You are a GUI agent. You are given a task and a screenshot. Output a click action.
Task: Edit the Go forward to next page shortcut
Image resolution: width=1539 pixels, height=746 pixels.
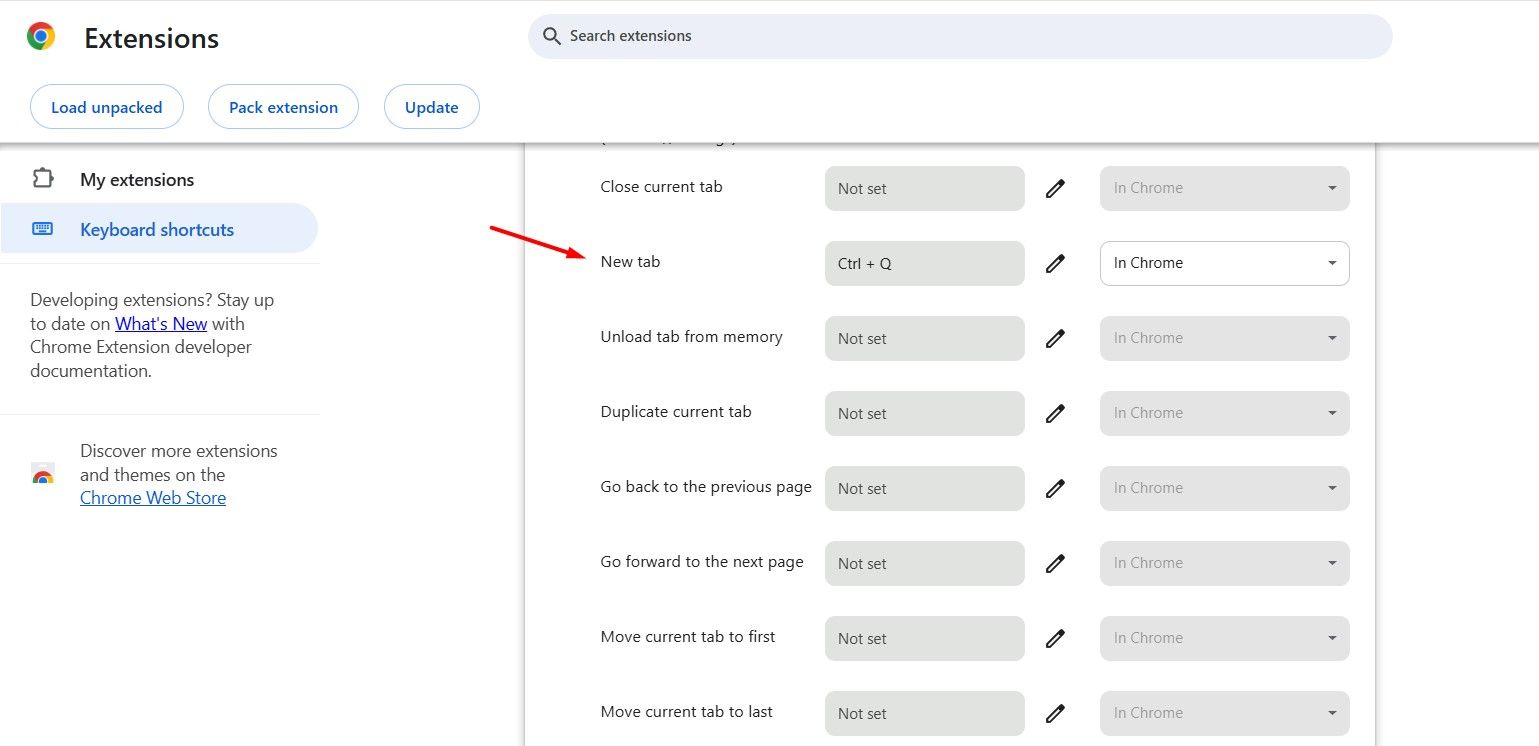pos(1055,563)
